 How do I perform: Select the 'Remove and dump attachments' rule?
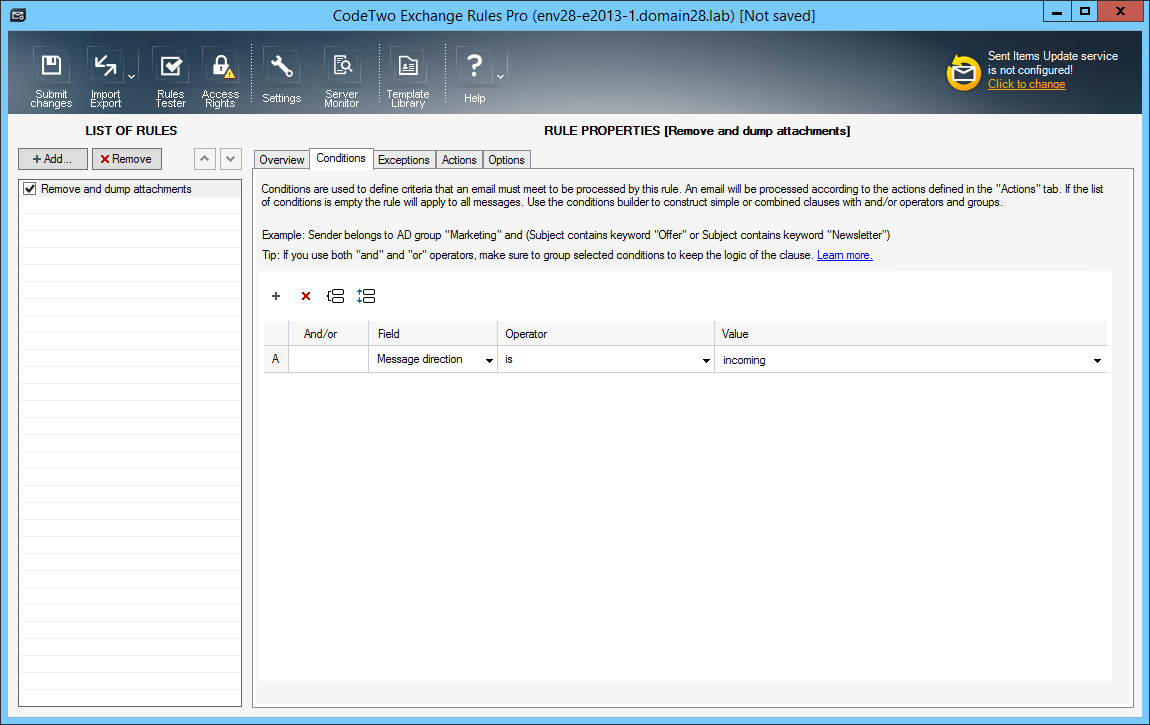click(x=130, y=189)
